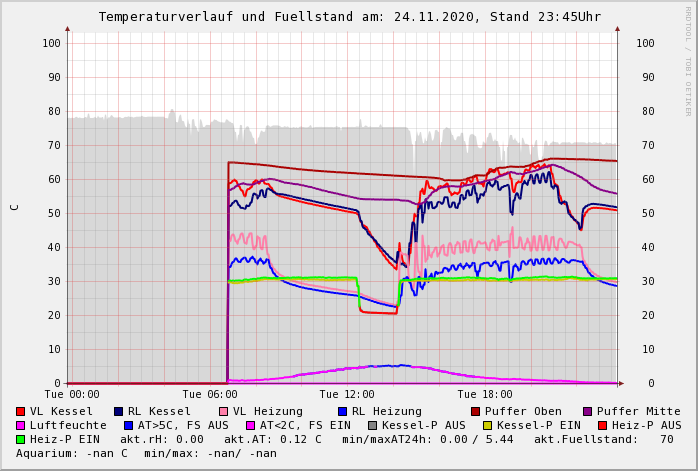Image resolution: width=698 pixels, height=471 pixels.
Task: Click the green Heiz-P EIN swatch
Action: click(x=21, y=439)
